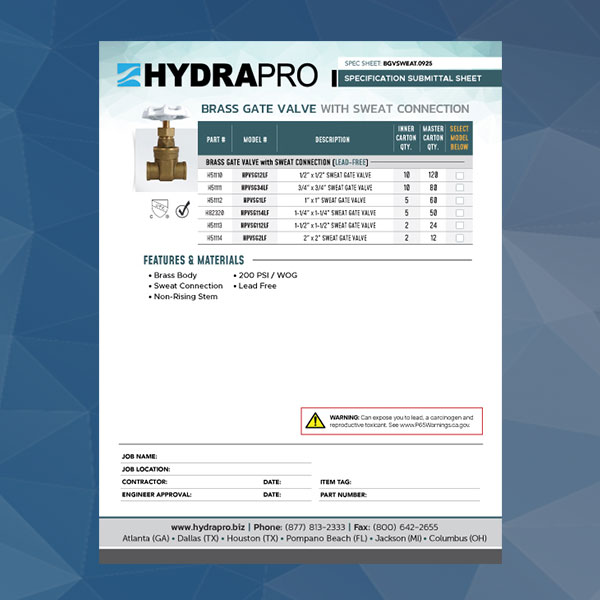Click model number HPVSG114LF

coord(255,213)
